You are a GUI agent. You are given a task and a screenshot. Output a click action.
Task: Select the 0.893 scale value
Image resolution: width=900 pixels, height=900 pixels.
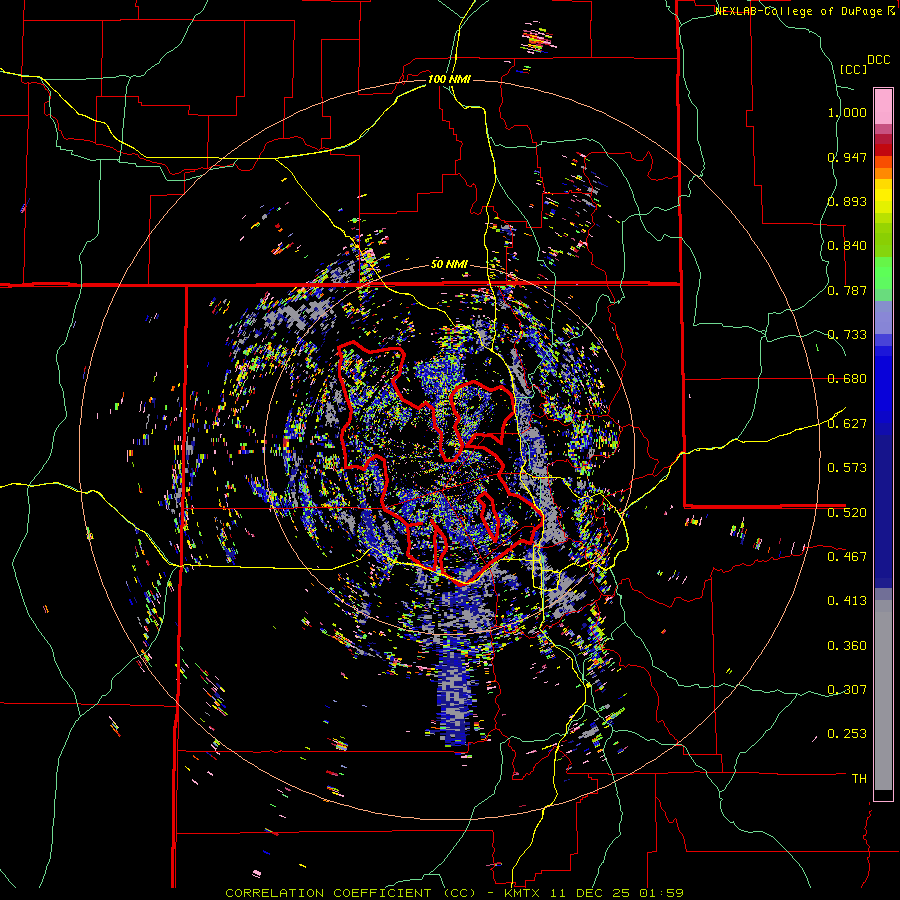[847, 201]
